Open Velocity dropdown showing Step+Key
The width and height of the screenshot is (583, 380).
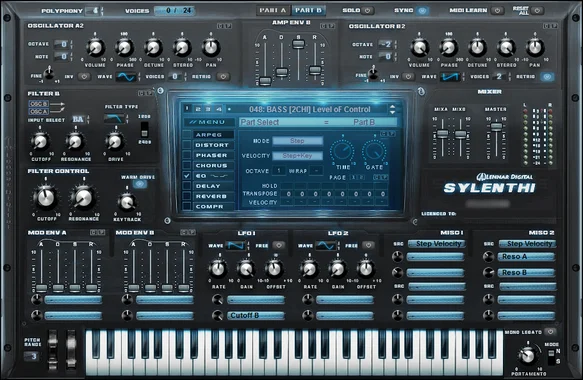[x=297, y=156]
